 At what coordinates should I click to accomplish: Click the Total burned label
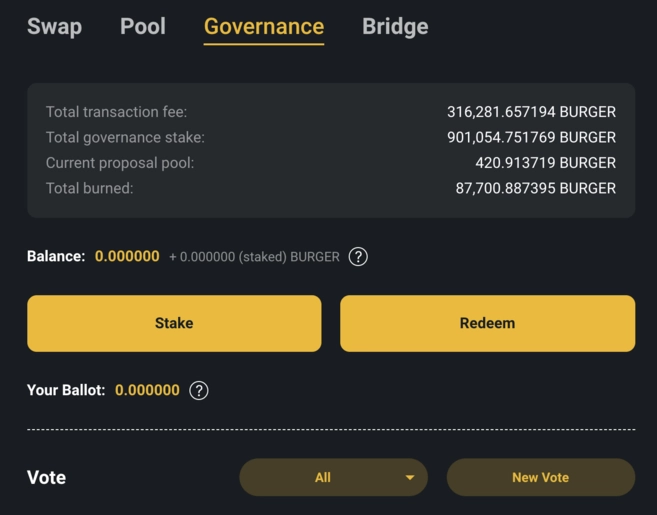pyautogui.click(x=89, y=188)
